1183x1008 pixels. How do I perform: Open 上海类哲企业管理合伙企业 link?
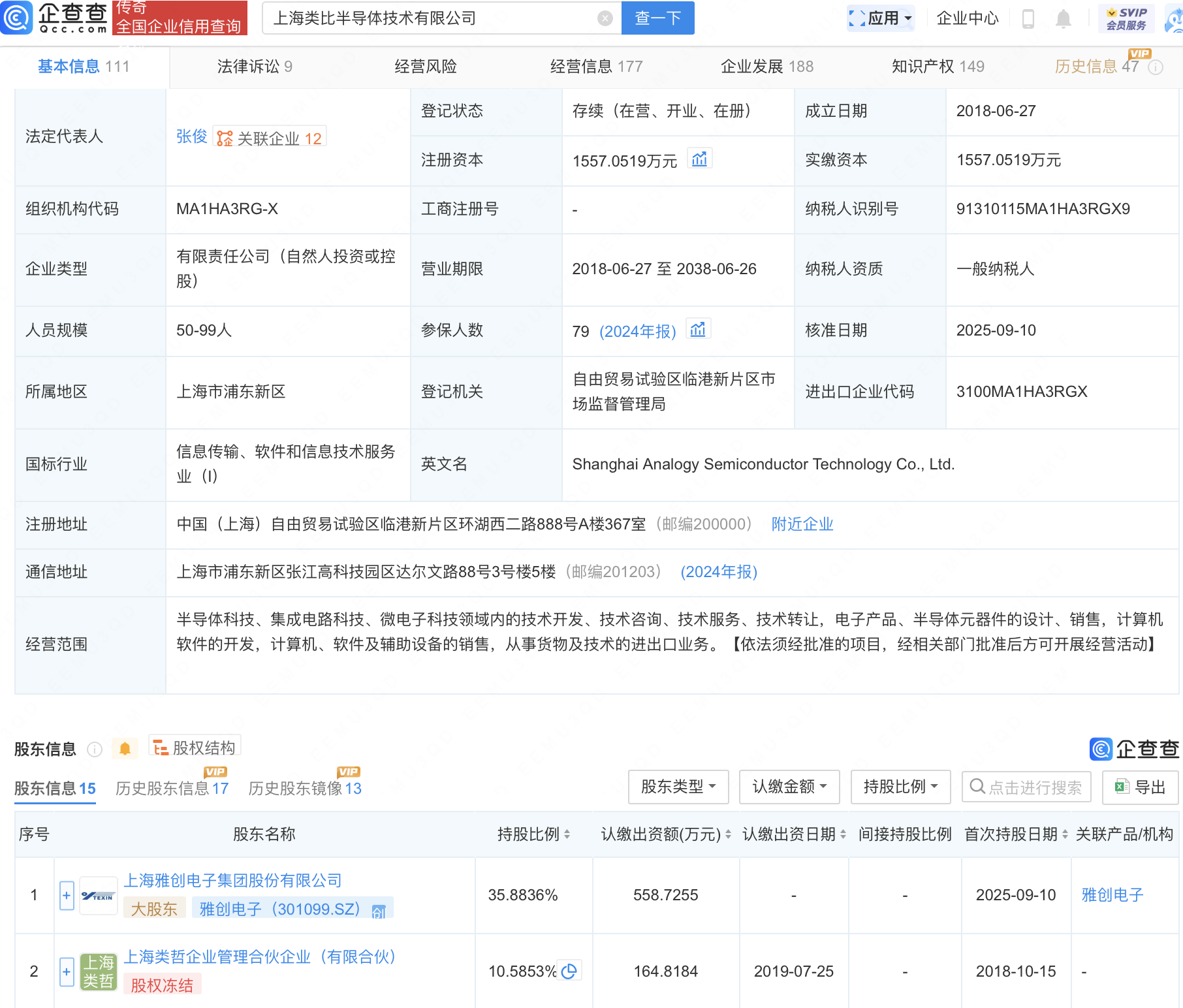point(260,957)
